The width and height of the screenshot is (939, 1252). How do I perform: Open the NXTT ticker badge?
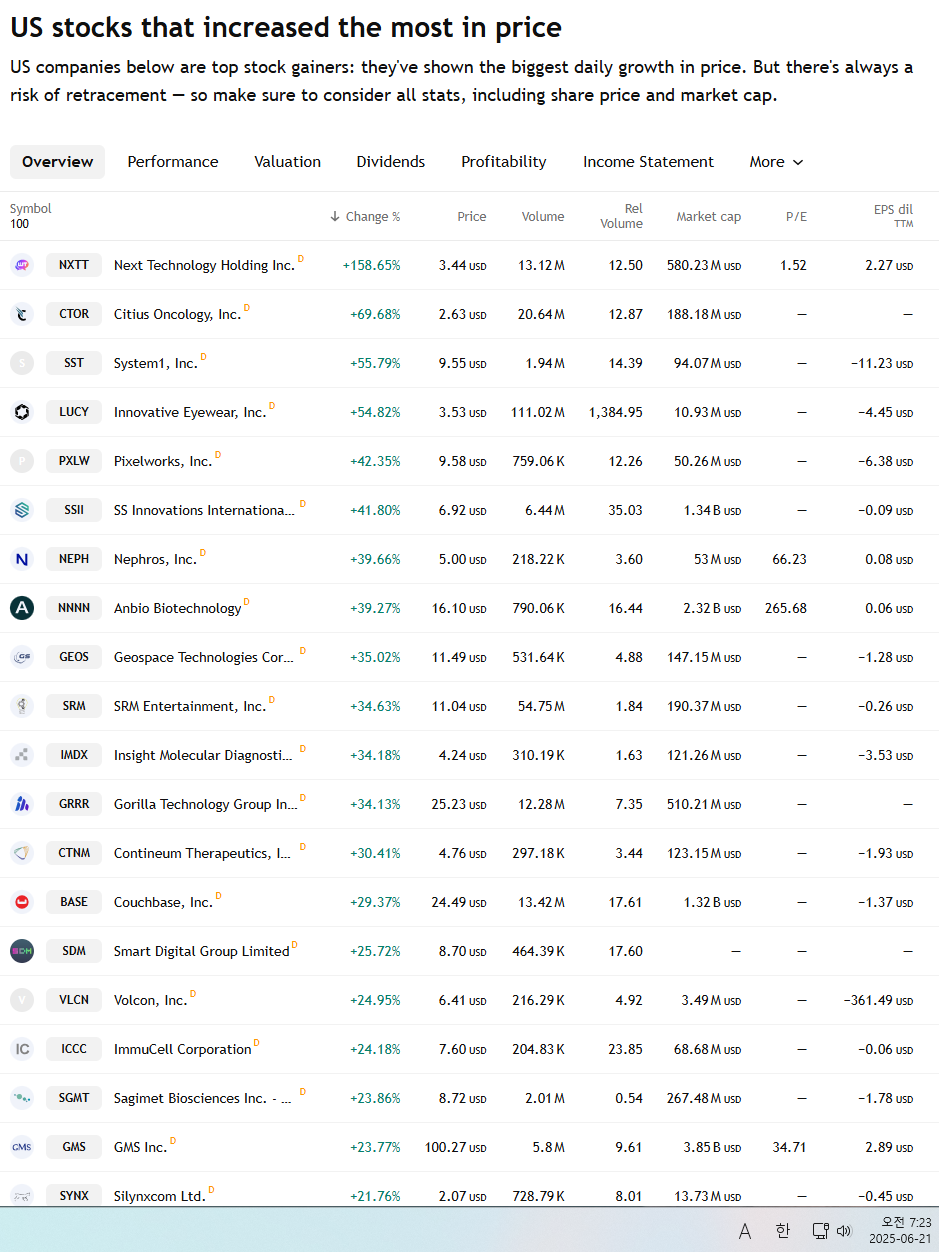point(74,265)
